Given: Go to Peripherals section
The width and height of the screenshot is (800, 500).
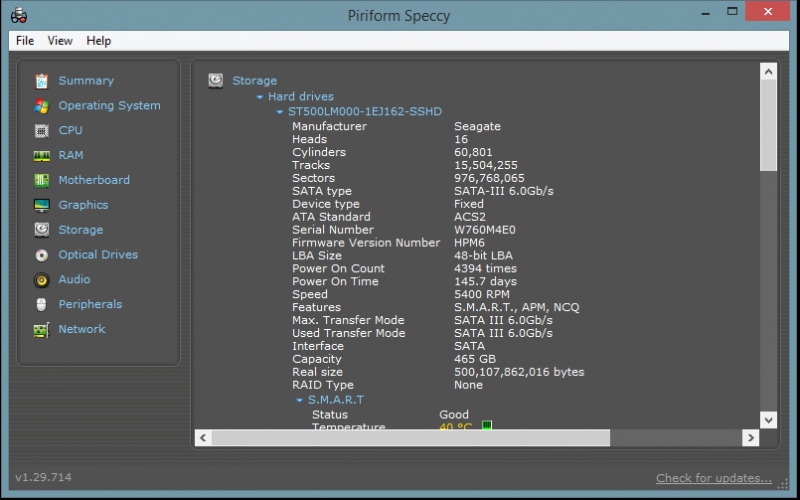Looking at the screenshot, I should (90, 305).
